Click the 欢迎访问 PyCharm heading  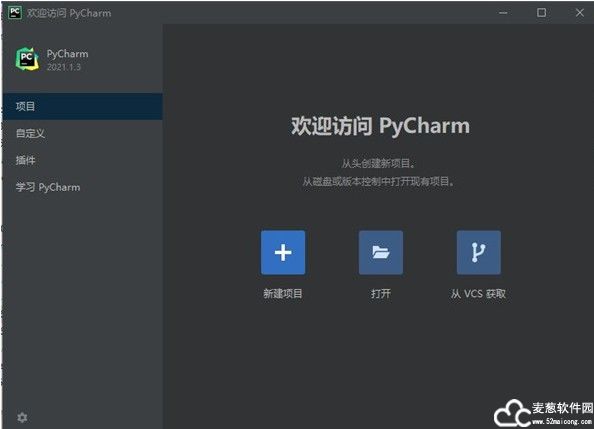point(380,126)
